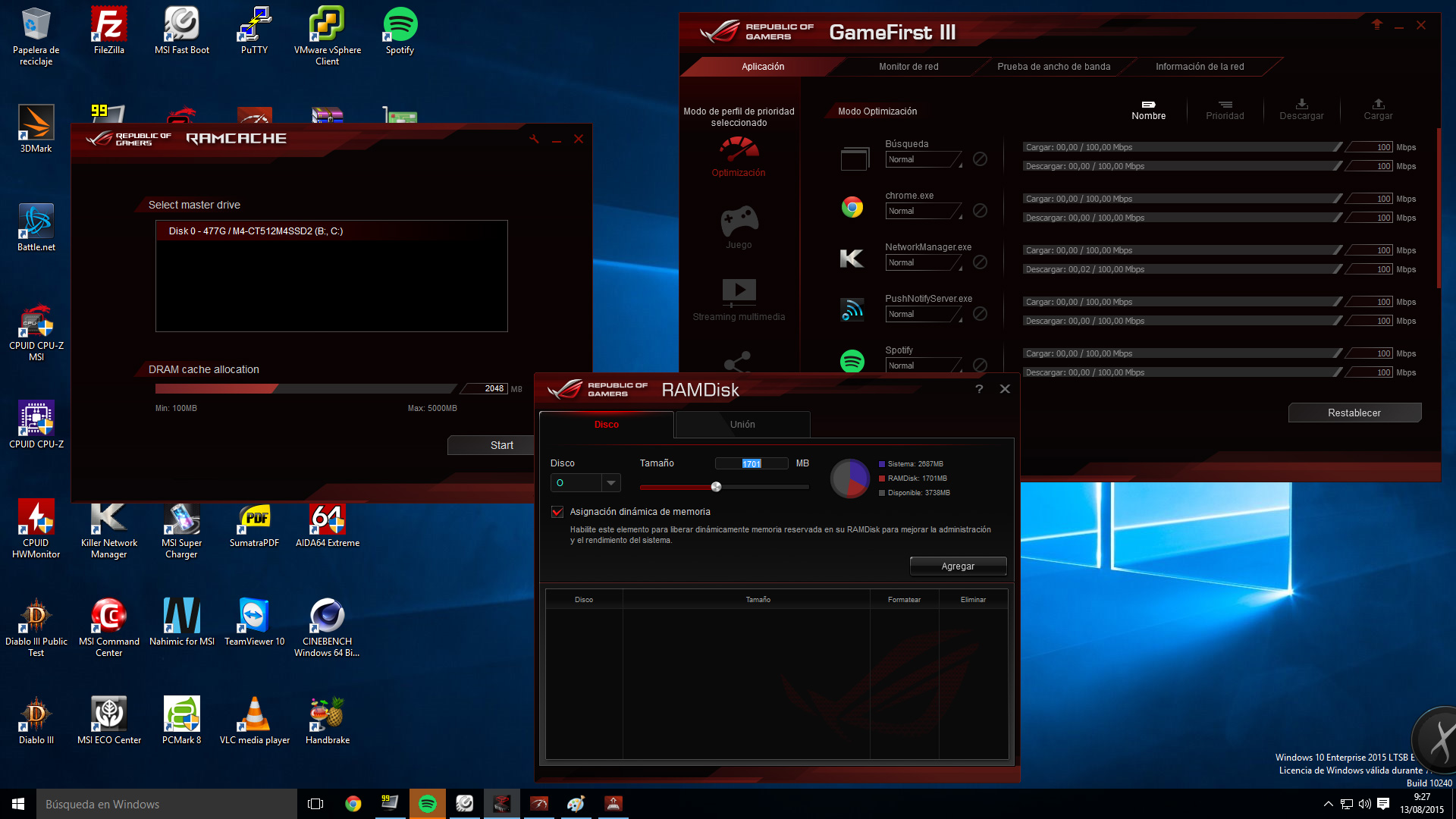Select the Juego gamepad profile icon
The image size is (1456, 819).
pos(739,221)
